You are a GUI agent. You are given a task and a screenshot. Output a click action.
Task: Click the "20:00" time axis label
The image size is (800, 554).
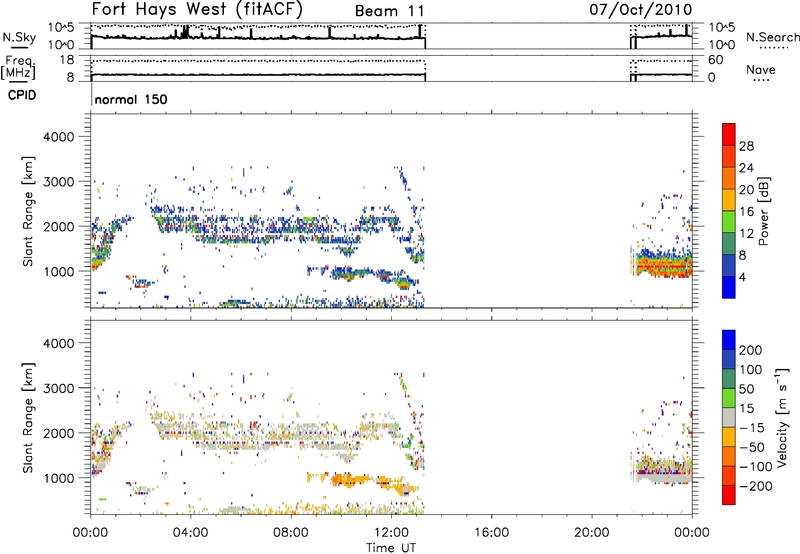tap(591, 533)
